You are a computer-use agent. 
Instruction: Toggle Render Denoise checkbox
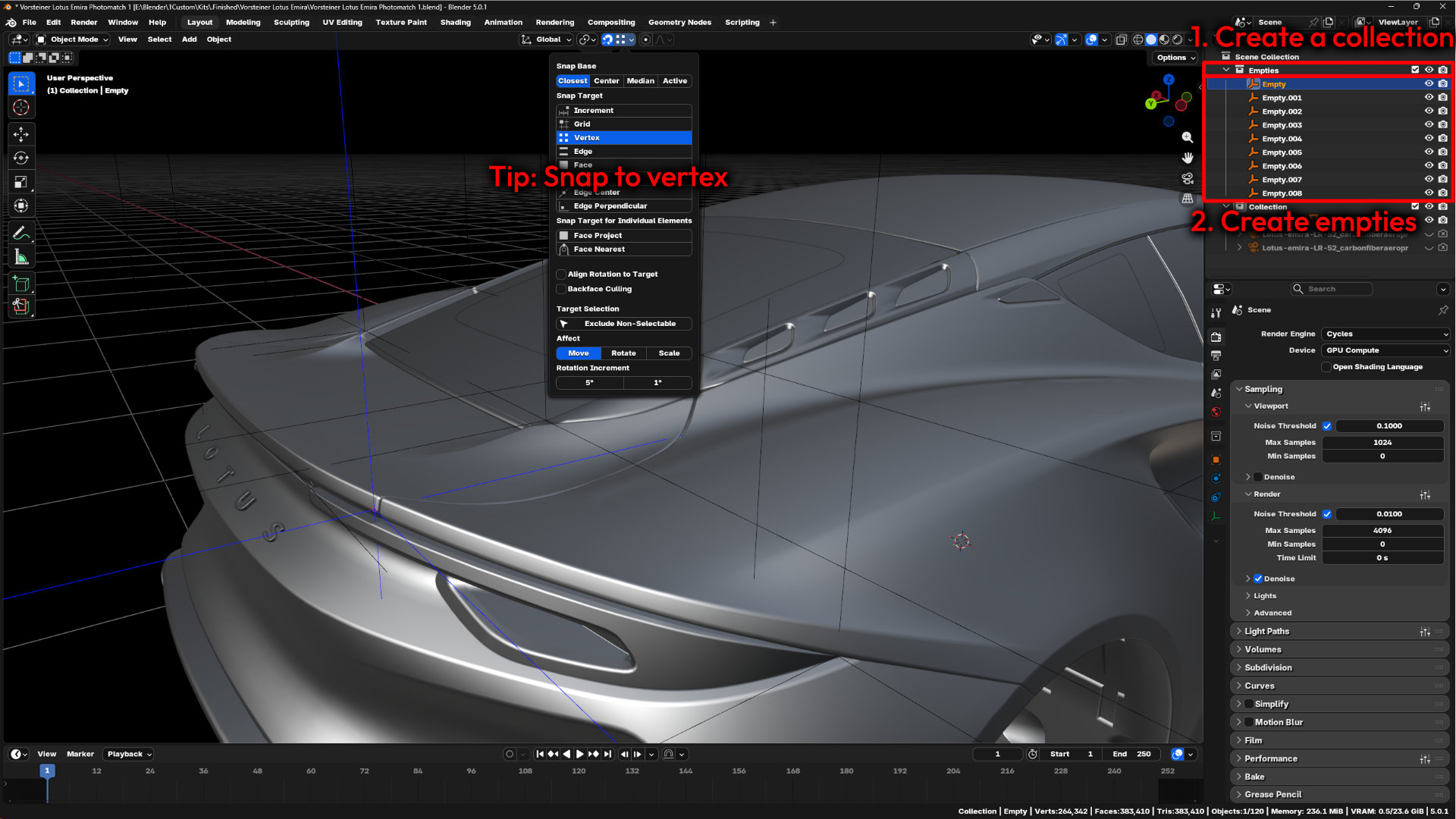1258,579
